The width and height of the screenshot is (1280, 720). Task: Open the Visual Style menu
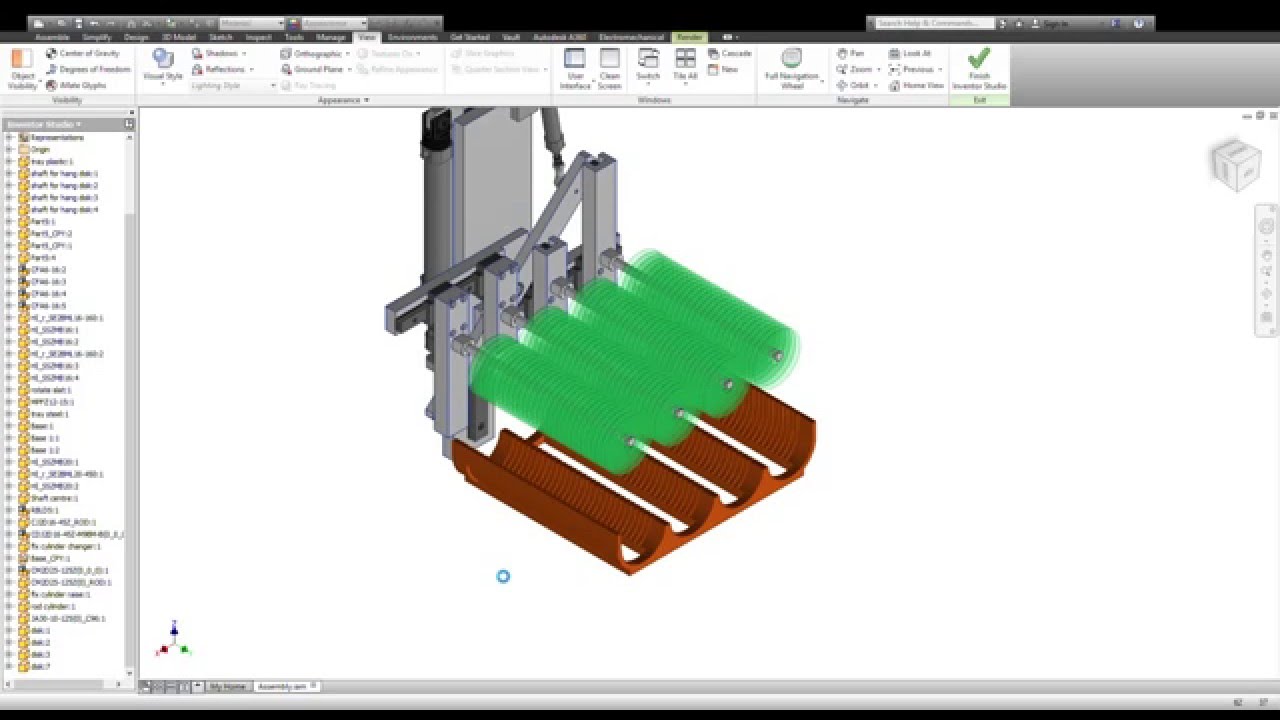[162, 67]
